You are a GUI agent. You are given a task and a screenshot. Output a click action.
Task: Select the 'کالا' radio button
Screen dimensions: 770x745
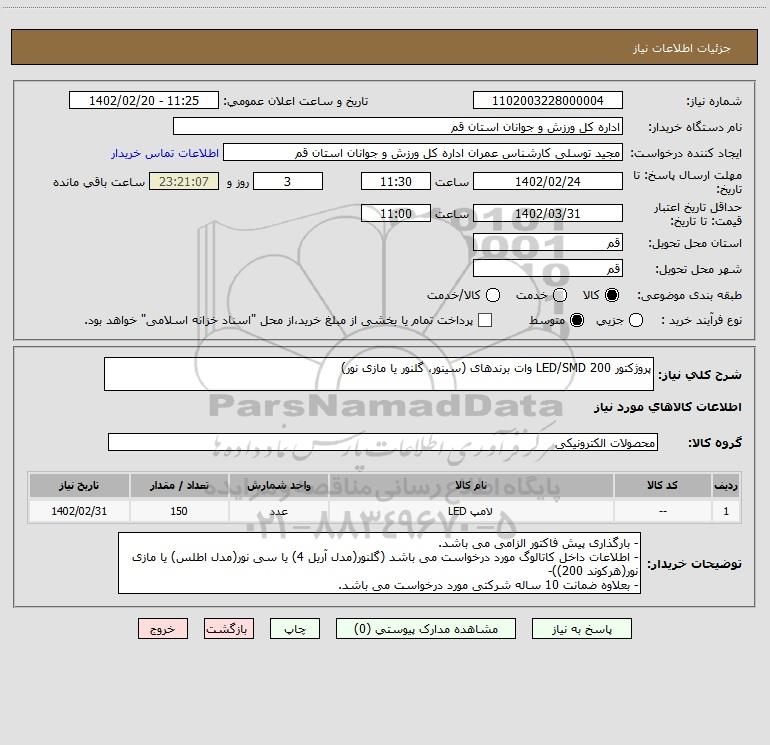coord(612,295)
